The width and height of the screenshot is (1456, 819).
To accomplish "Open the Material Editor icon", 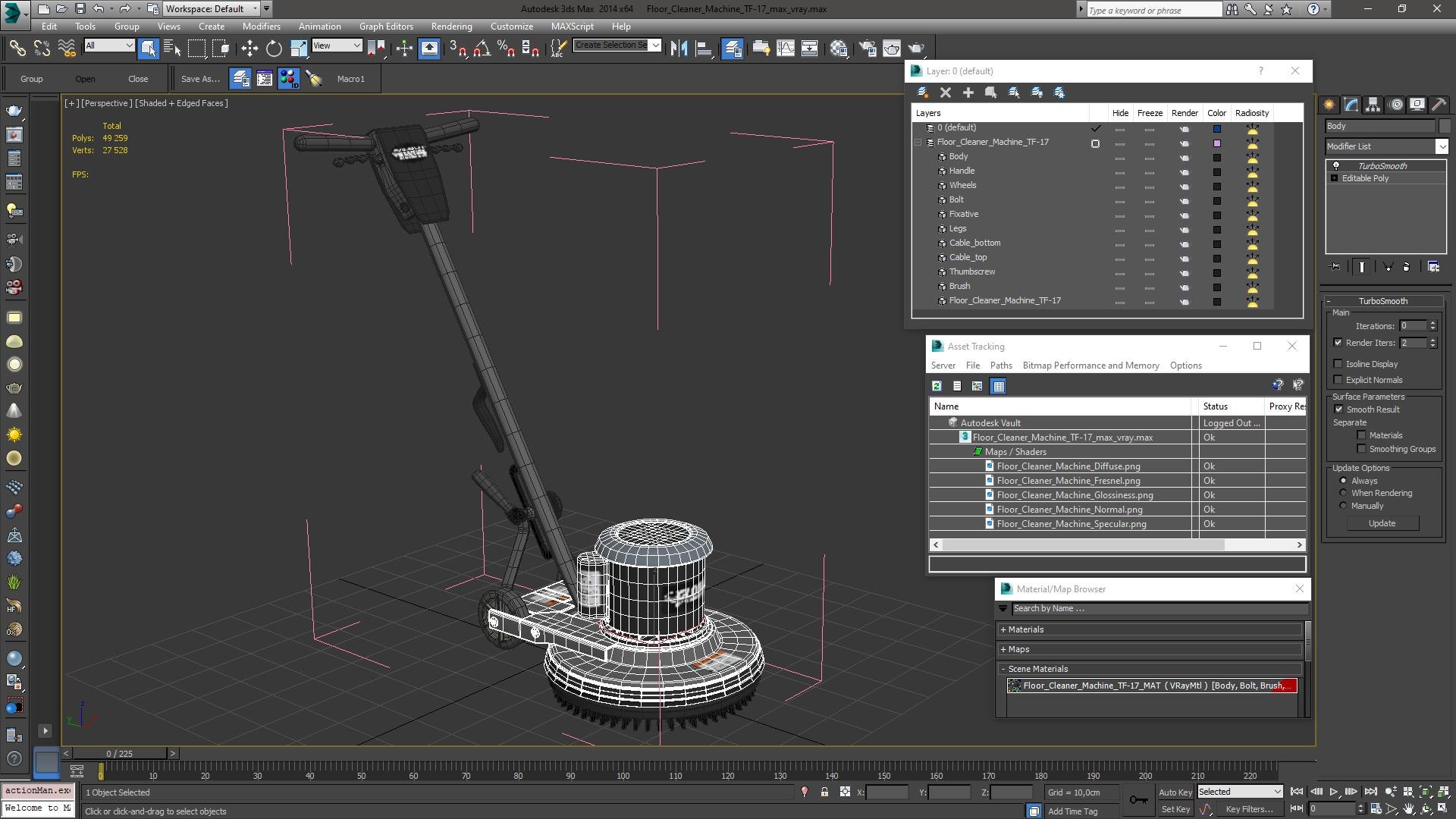I will pos(838,49).
